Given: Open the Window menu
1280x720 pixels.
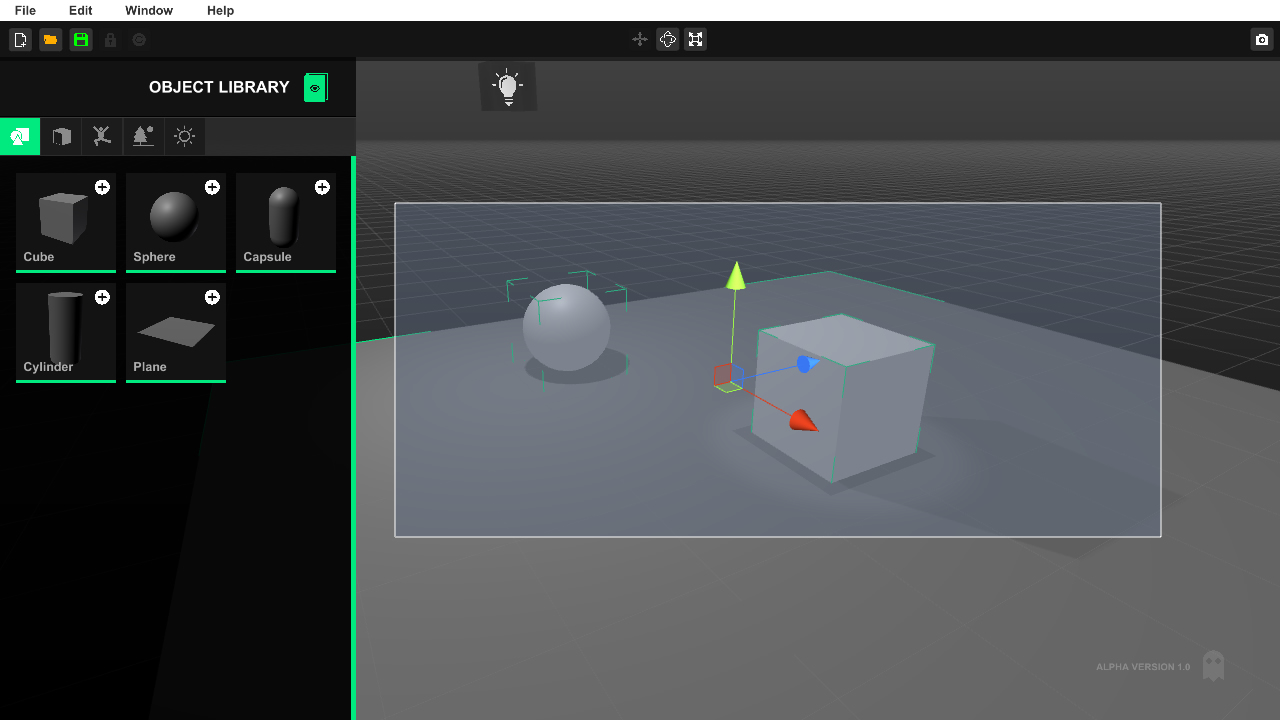Looking at the screenshot, I should point(149,10).
